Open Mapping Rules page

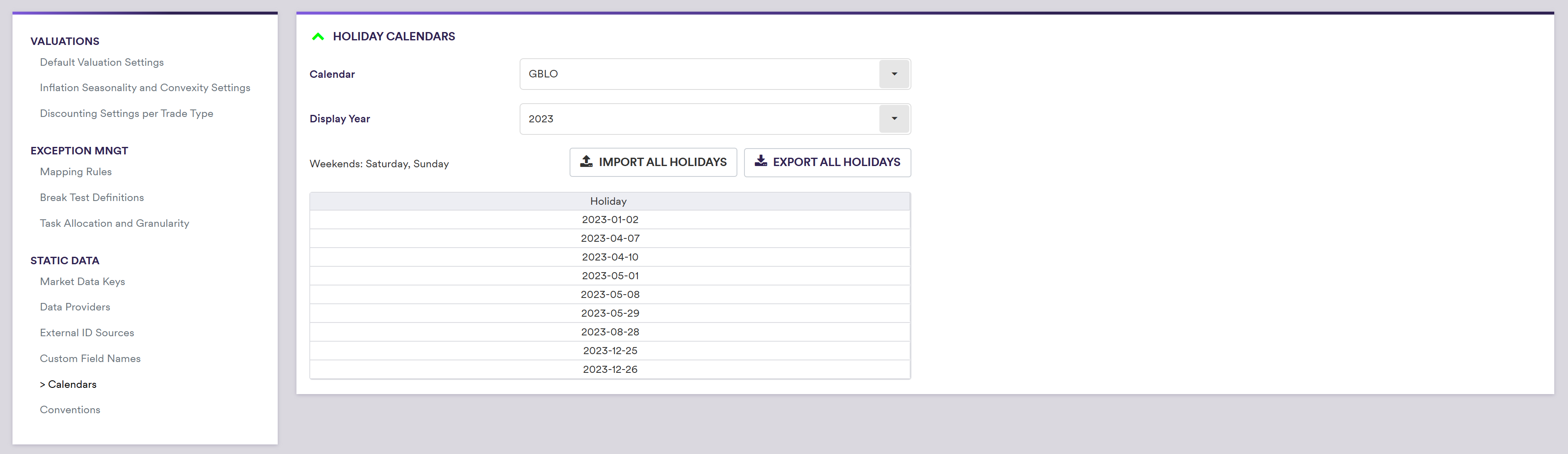[76, 171]
